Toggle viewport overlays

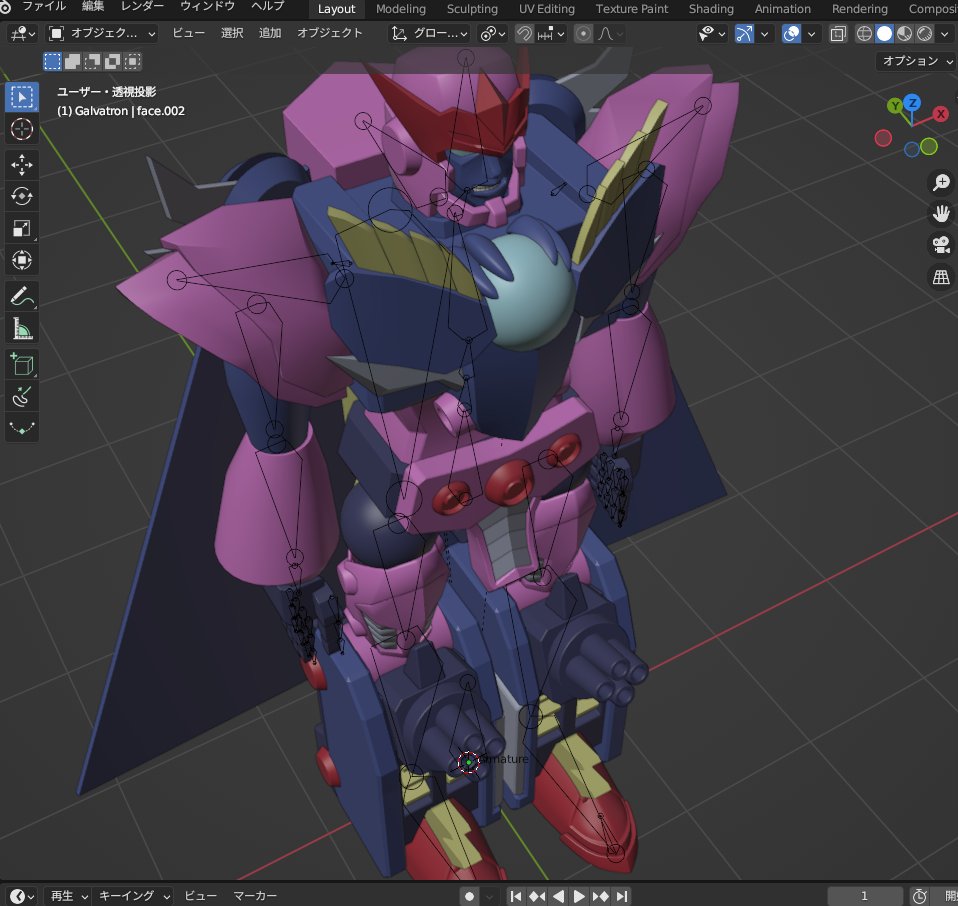pyautogui.click(x=791, y=34)
